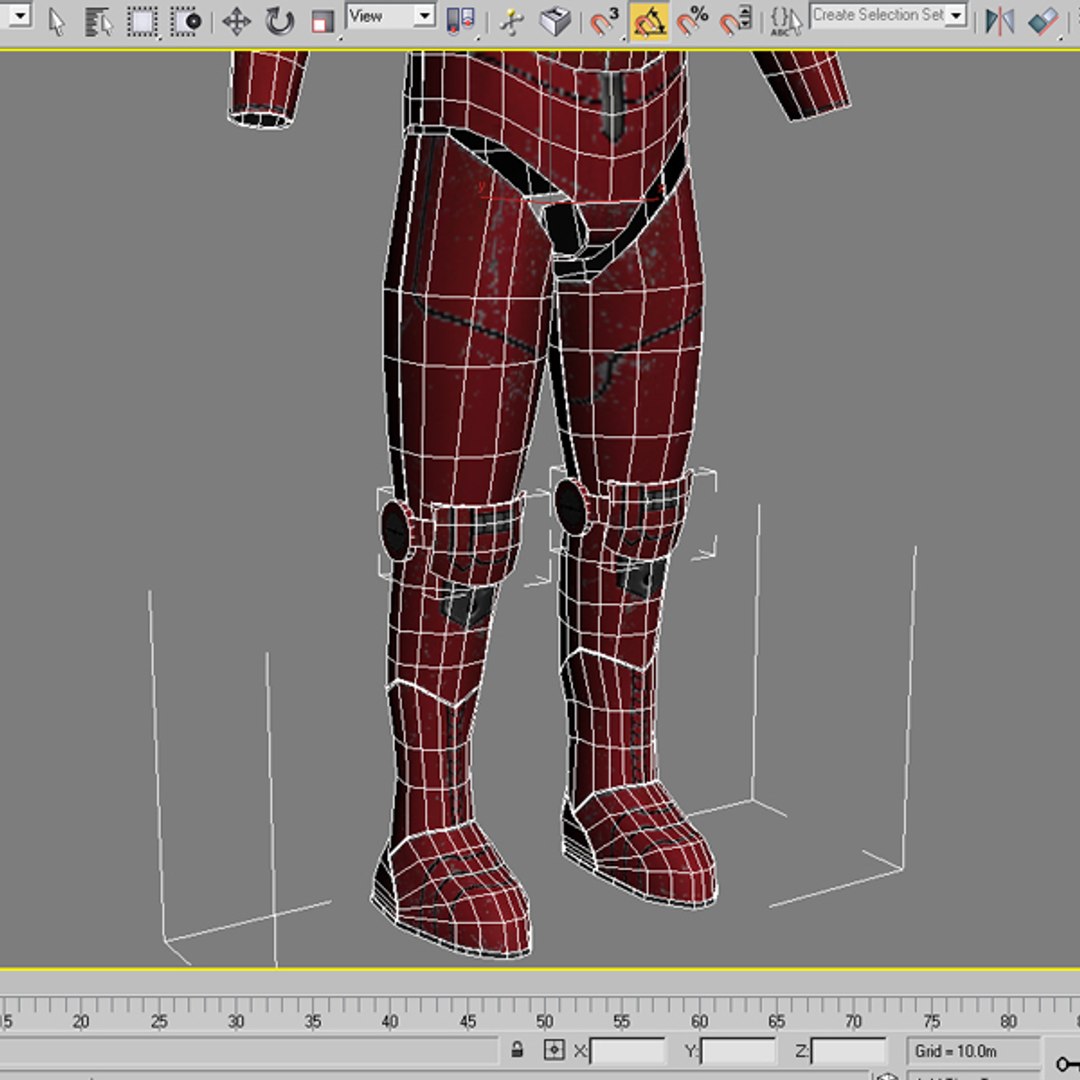Click into the Create Selection Set field
The height and width of the screenshot is (1080, 1080).
tap(878, 15)
